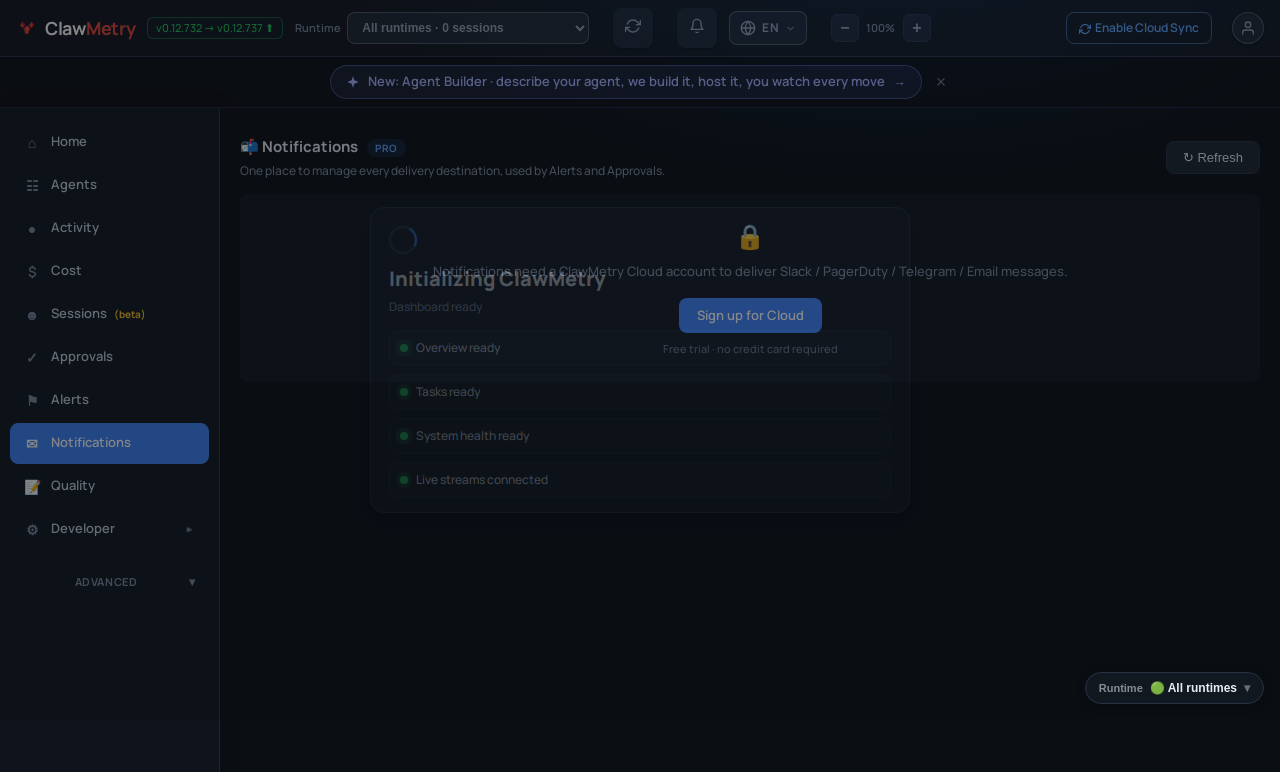Click the sync refresh icon in header
The image size is (1280, 772).
633,27
